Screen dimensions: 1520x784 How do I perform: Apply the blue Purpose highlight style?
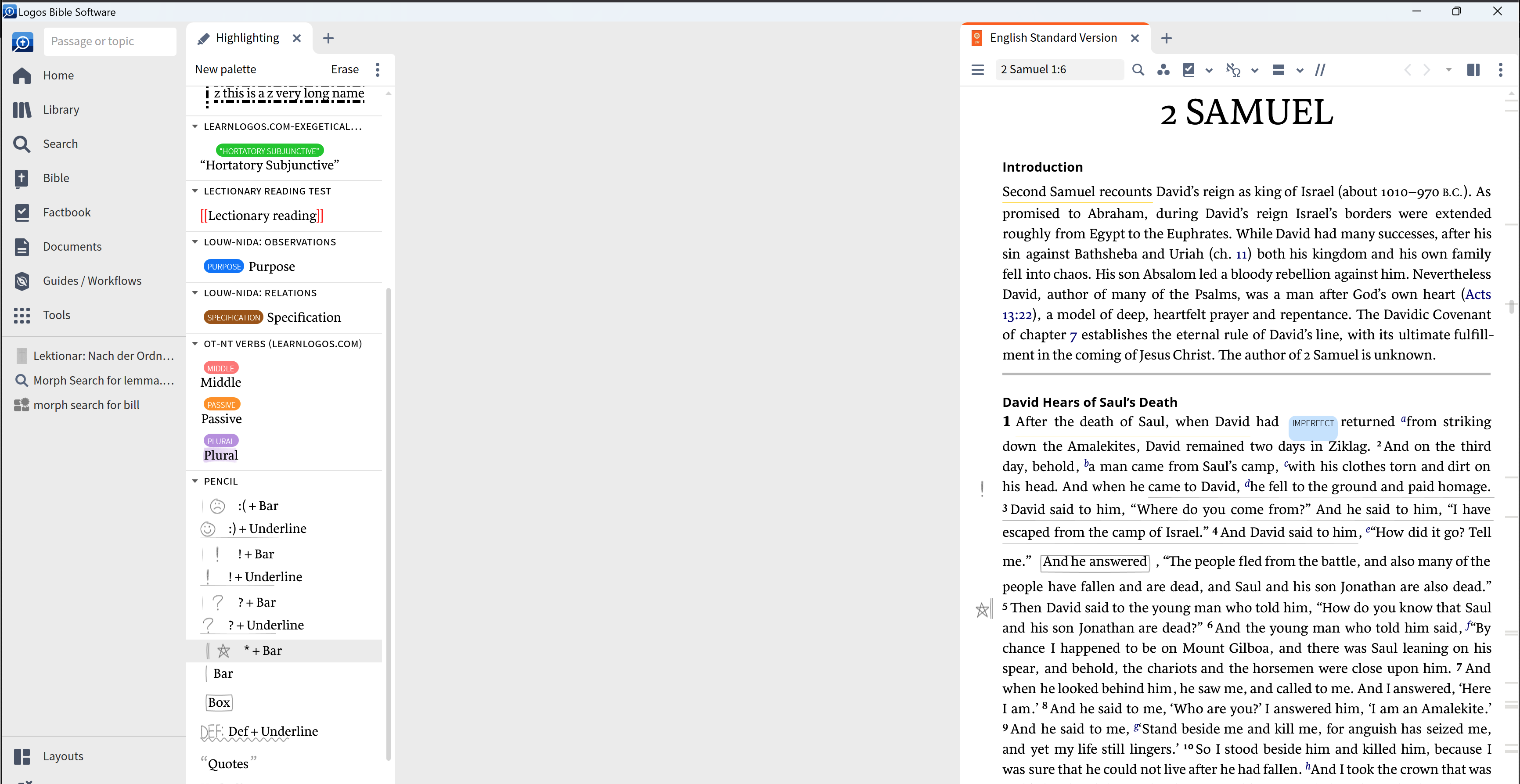click(x=249, y=266)
